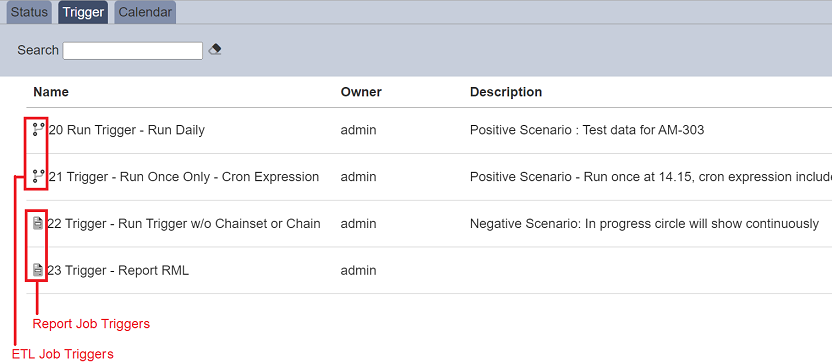
Task: Click the AM-303 positive scenario description
Action: 587,130
